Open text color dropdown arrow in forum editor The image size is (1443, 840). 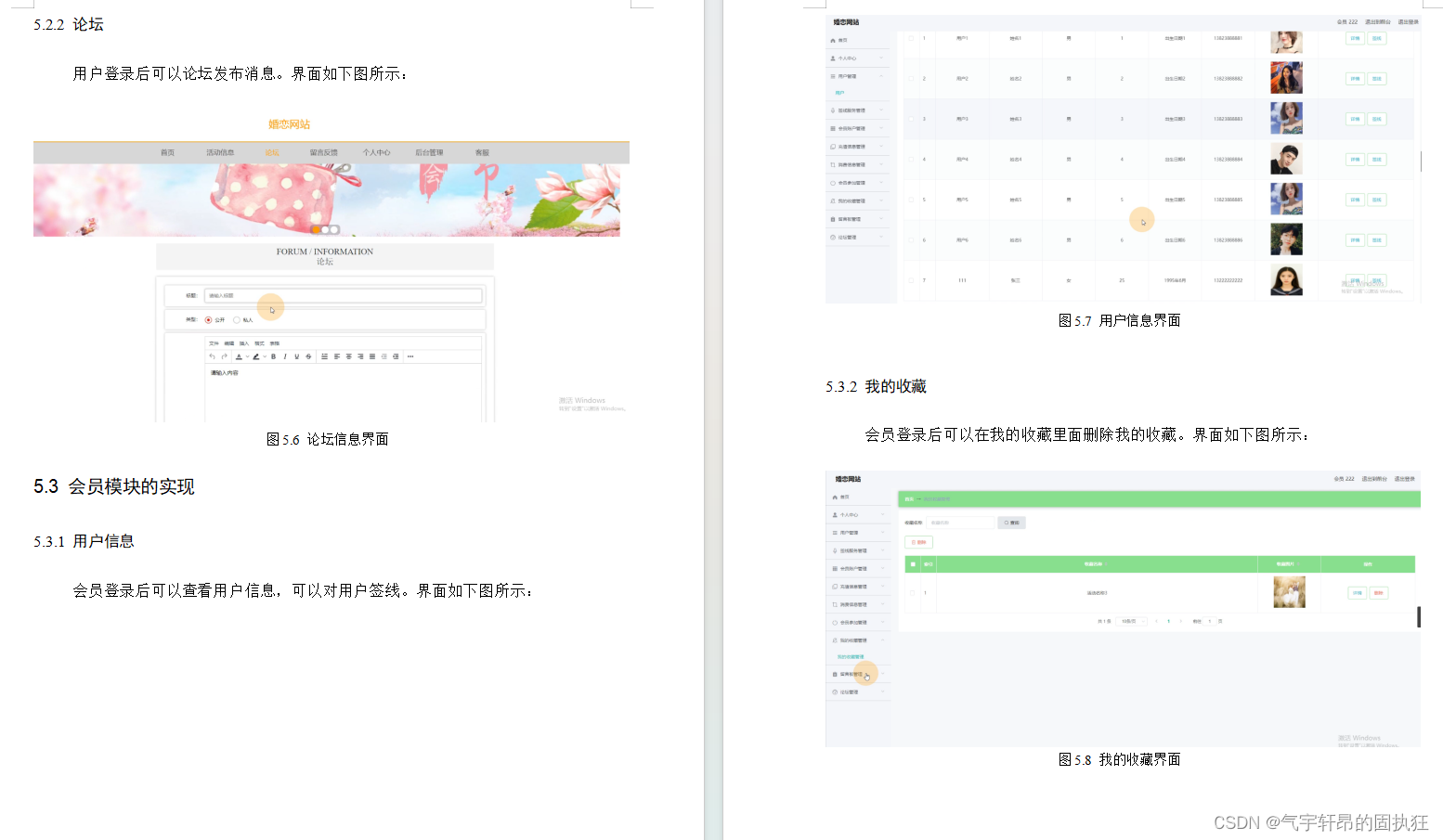coord(247,356)
